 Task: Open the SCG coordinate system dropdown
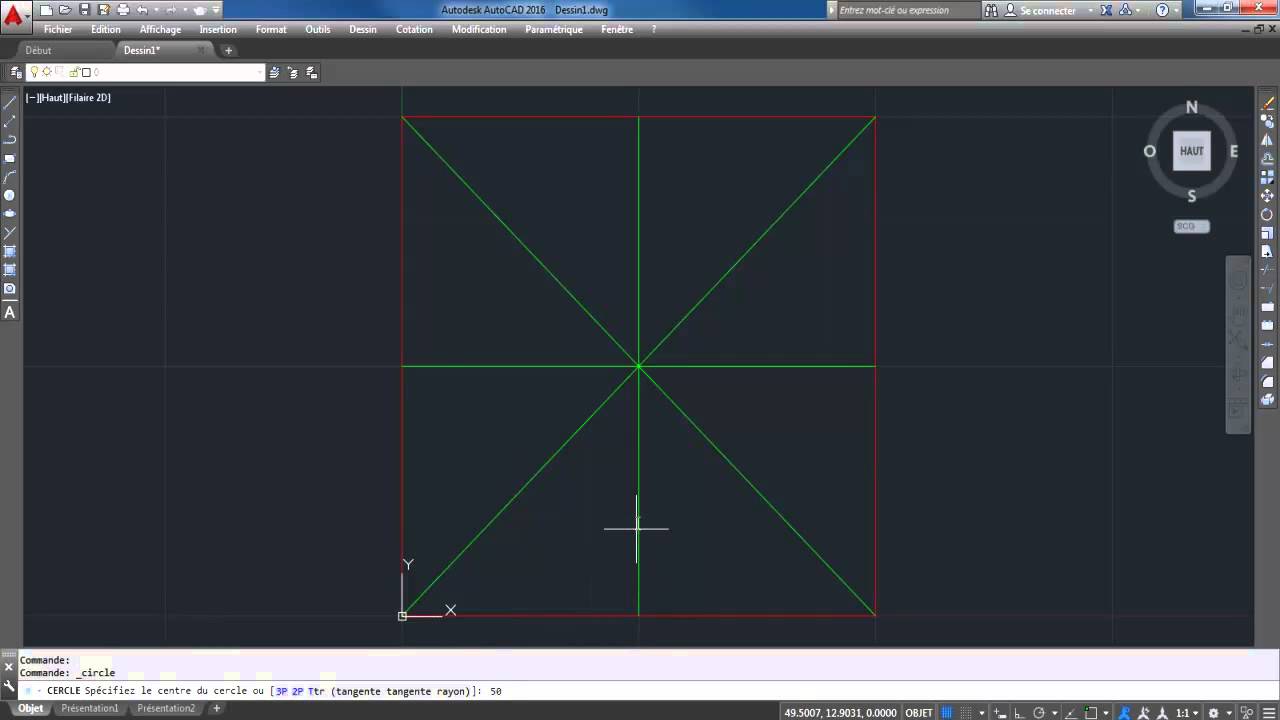pos(1191,226)
